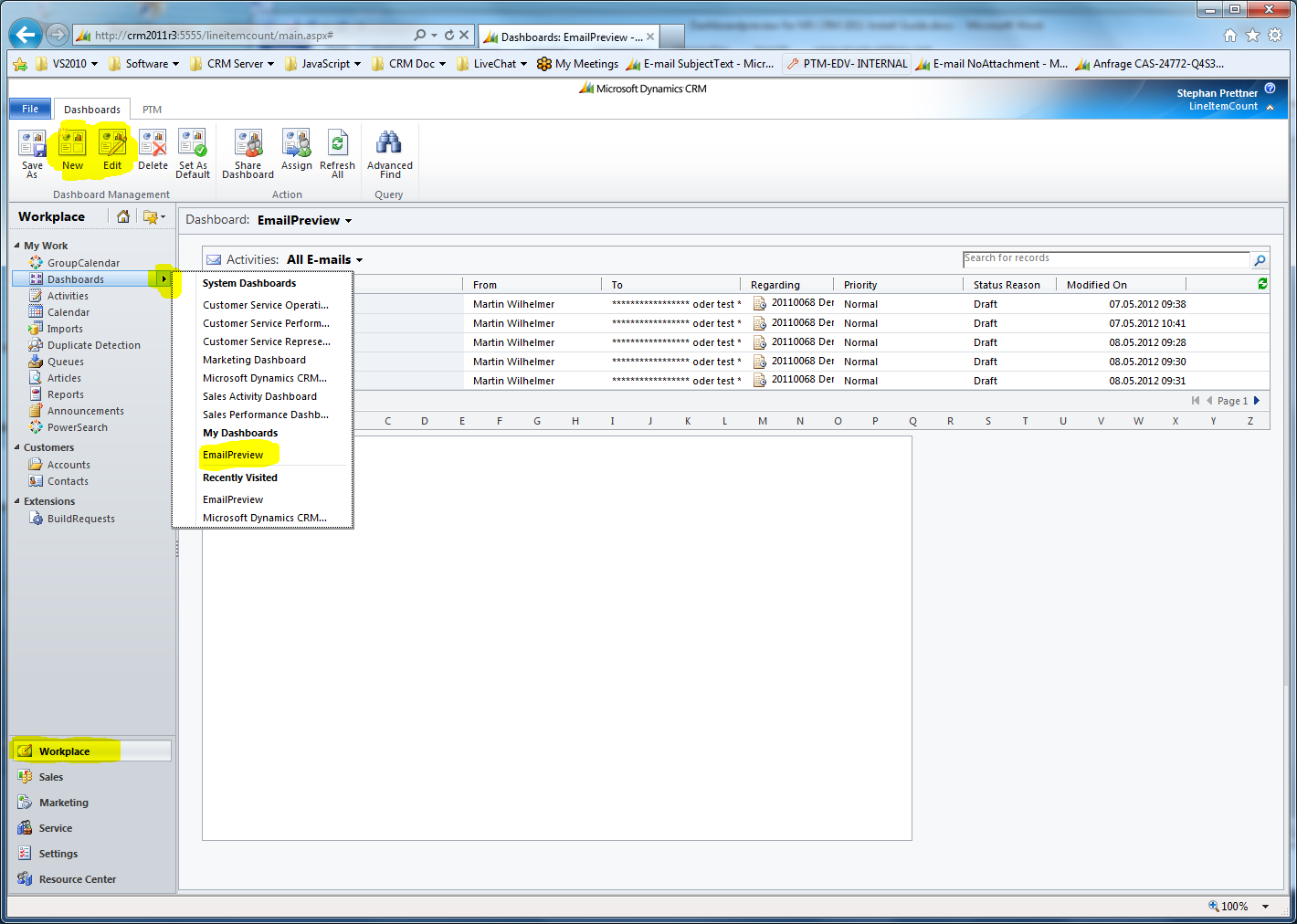Open the Dashboard EmailPreview dropdown

tap(348, 221)
